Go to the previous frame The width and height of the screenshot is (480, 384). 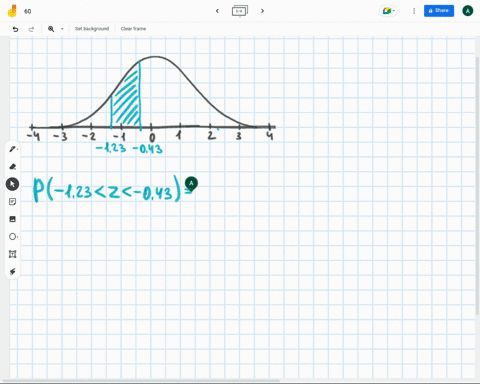click(x=217, y=11)
